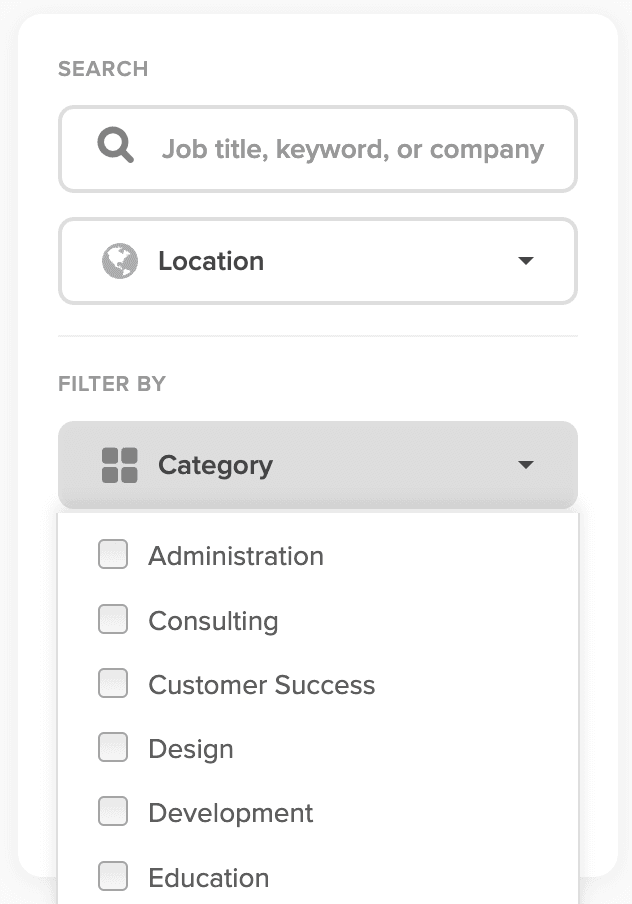
Task: Pick the Consulting category label
Action: coord(213,621)
